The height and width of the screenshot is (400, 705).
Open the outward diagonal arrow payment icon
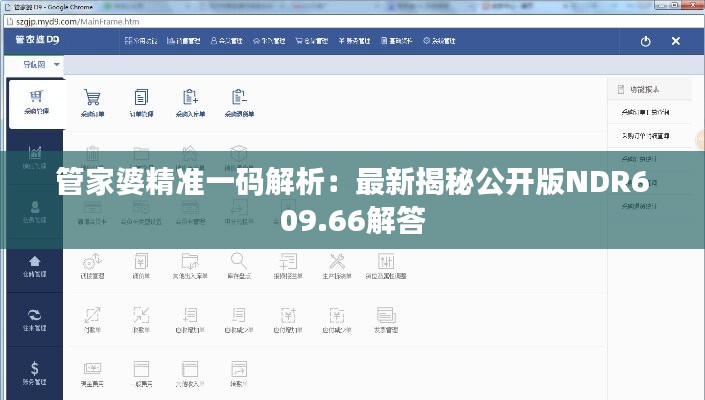click(92, 315)
